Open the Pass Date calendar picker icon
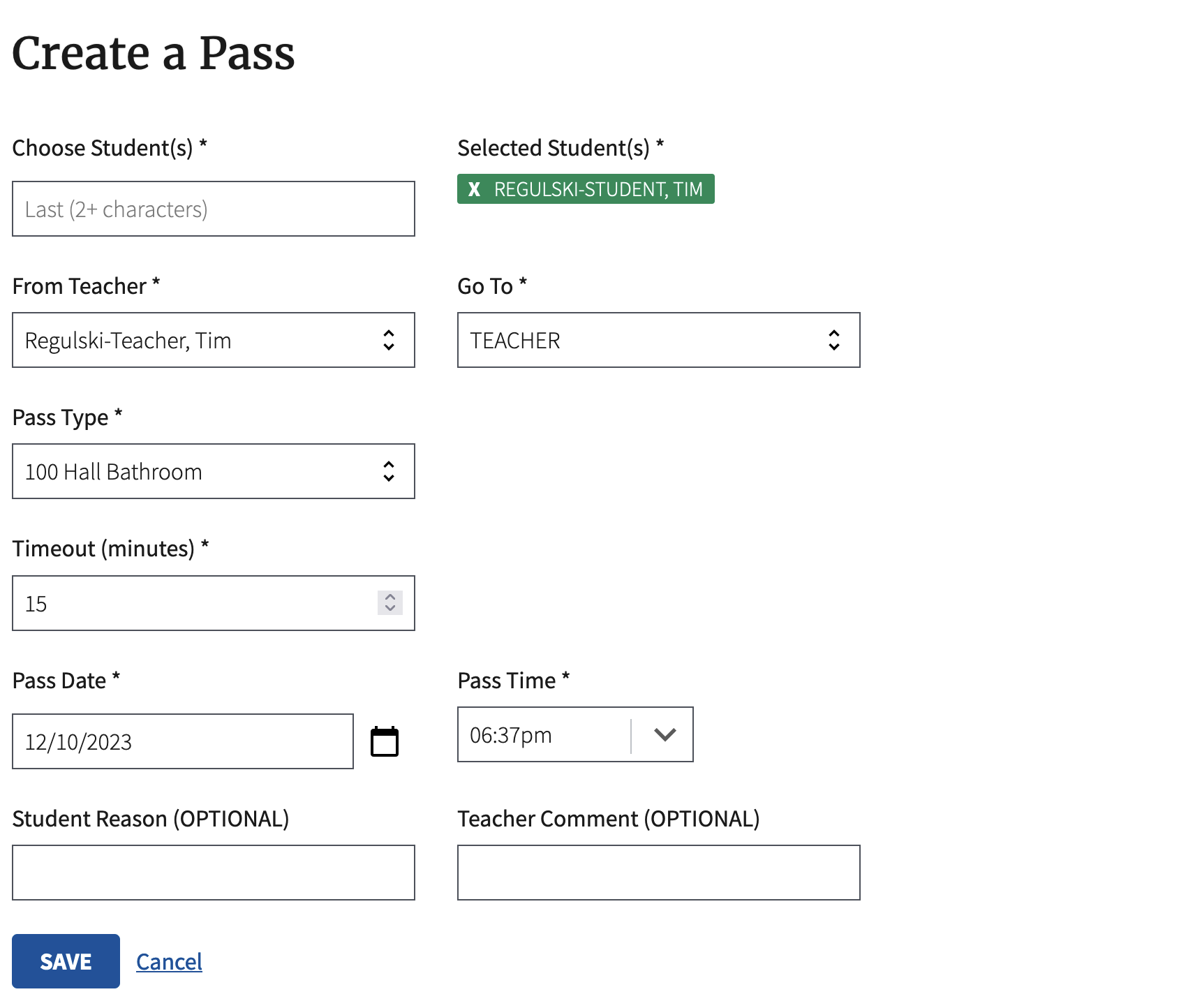The height and width of the screenshot is (1008, 1202). 385,741
